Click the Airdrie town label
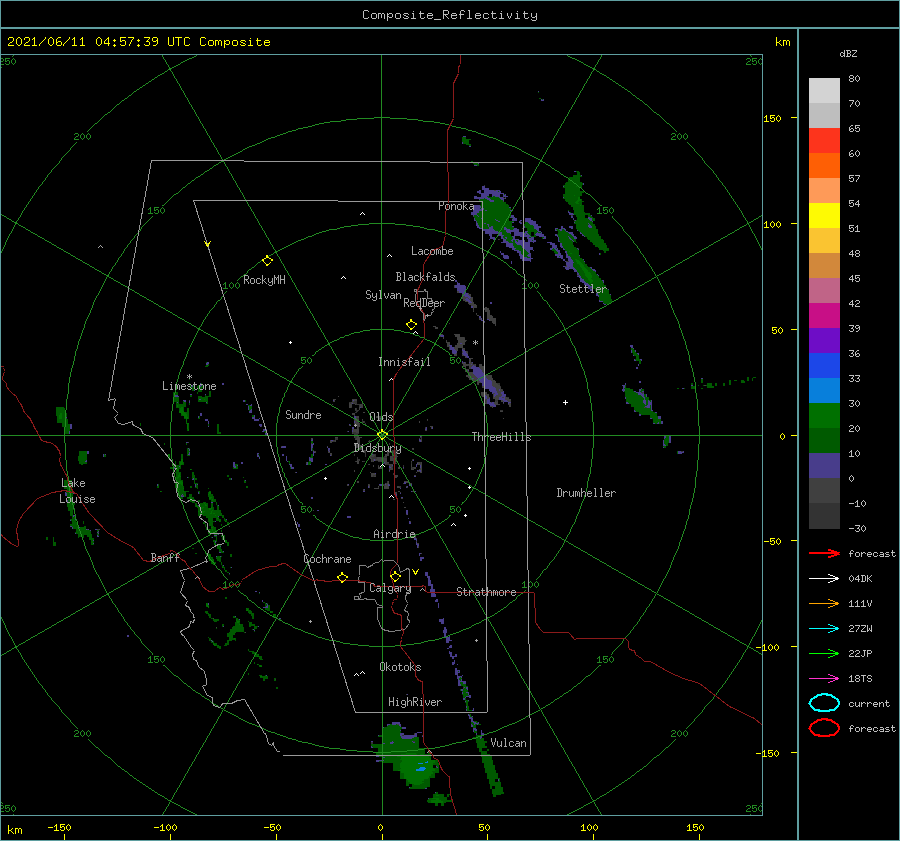This screenshot has height=841, width=900. (394, 534)
